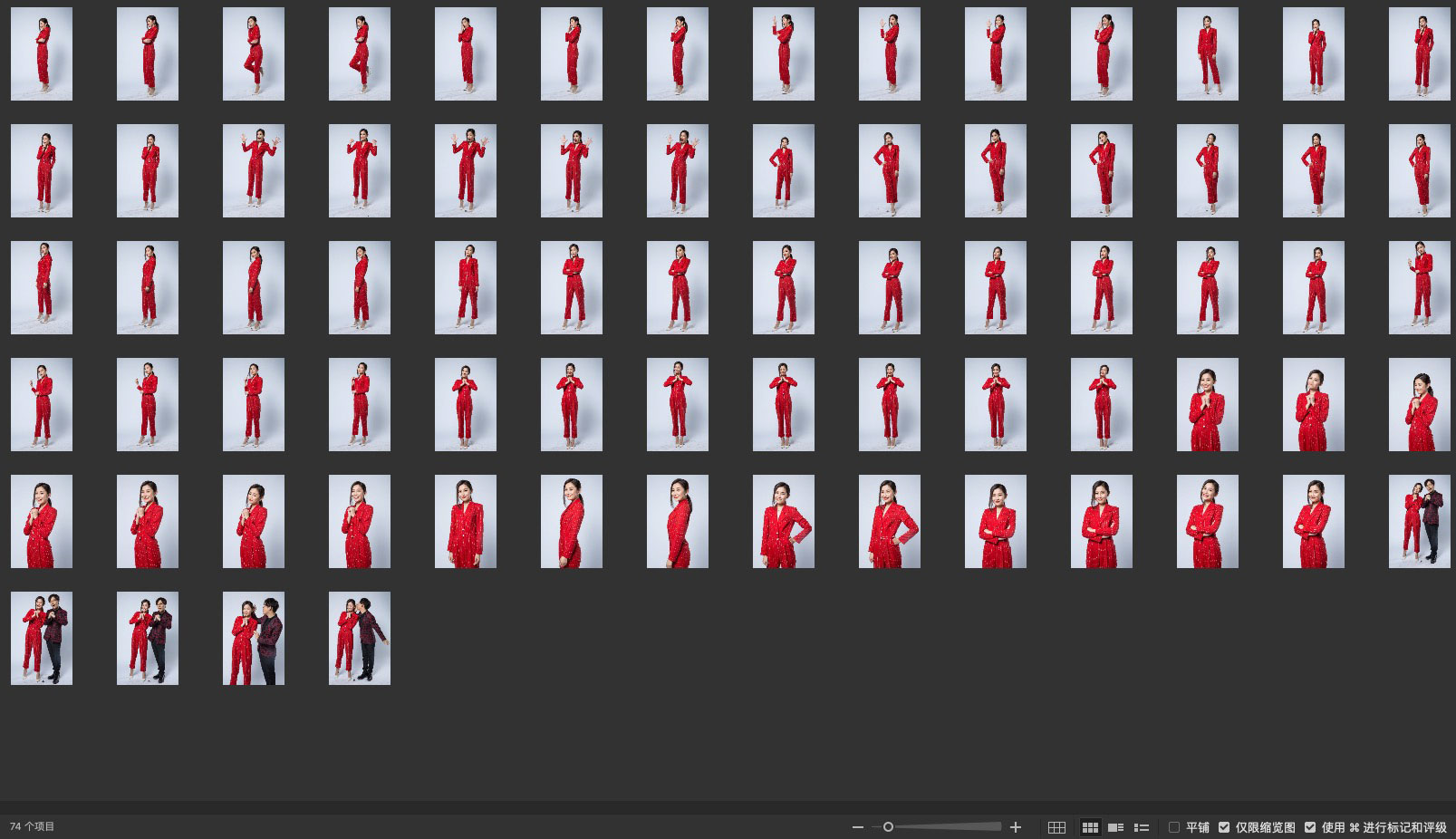Switch to thumbnail grid view
Image resolution: width=1456 pixels, height=839 pixels.
click(1090, 827)
